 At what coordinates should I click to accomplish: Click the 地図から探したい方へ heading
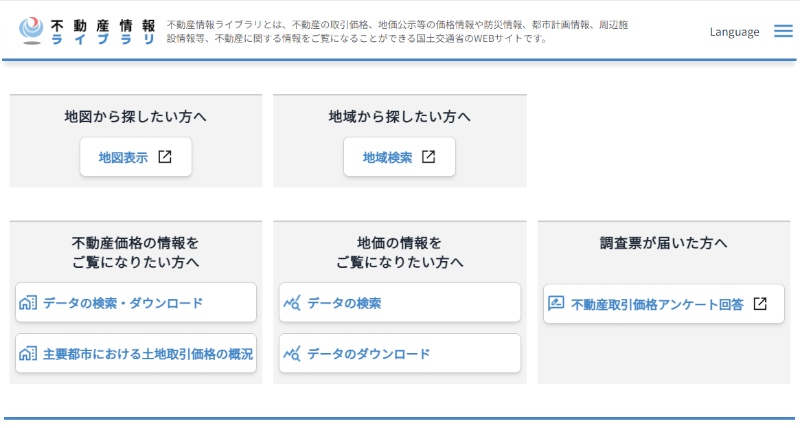click(x=135, y=117)
